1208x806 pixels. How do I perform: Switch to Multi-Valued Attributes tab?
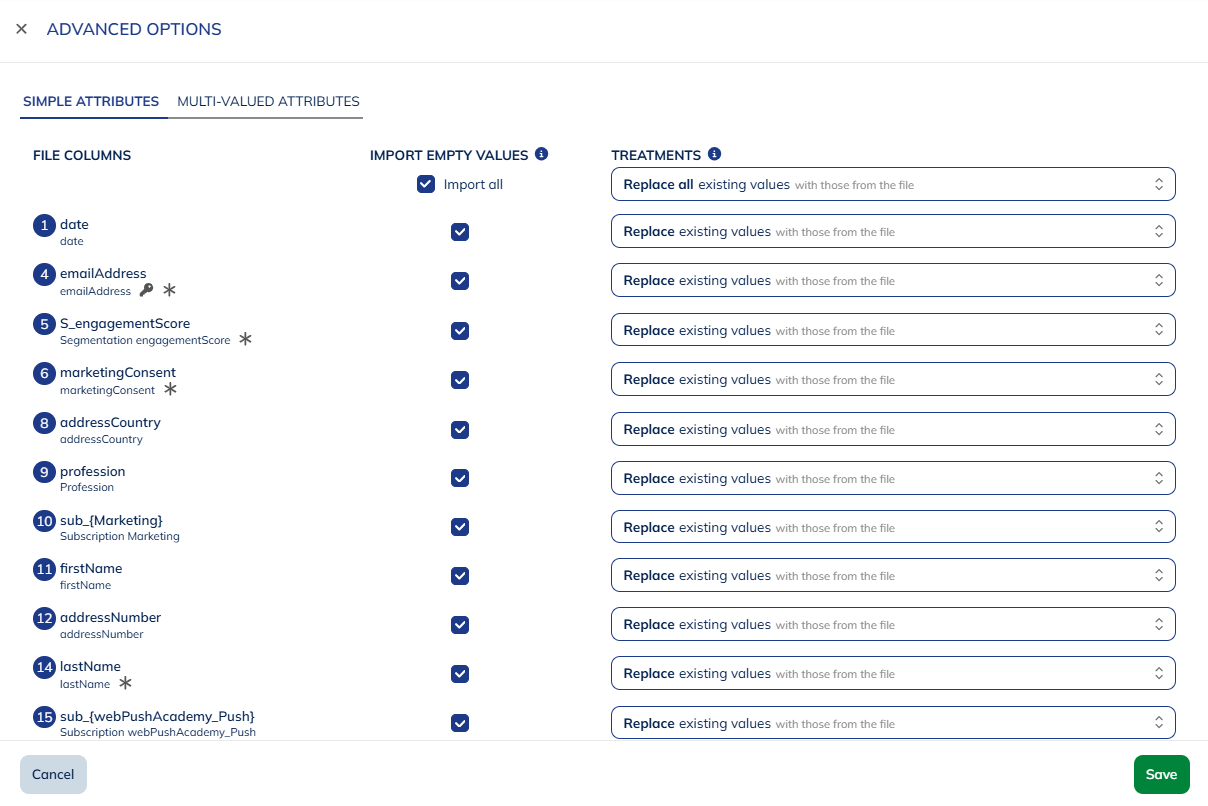pyautogui.click(x=268, y=101)
